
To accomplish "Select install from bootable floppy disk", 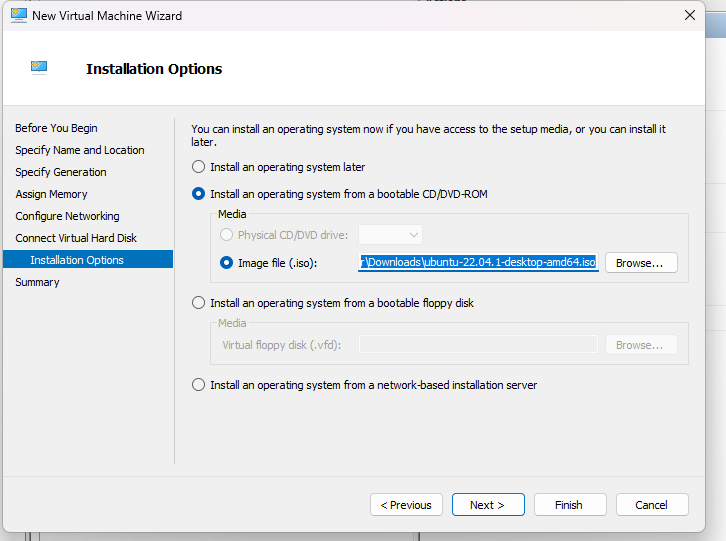I will point(198,303).
